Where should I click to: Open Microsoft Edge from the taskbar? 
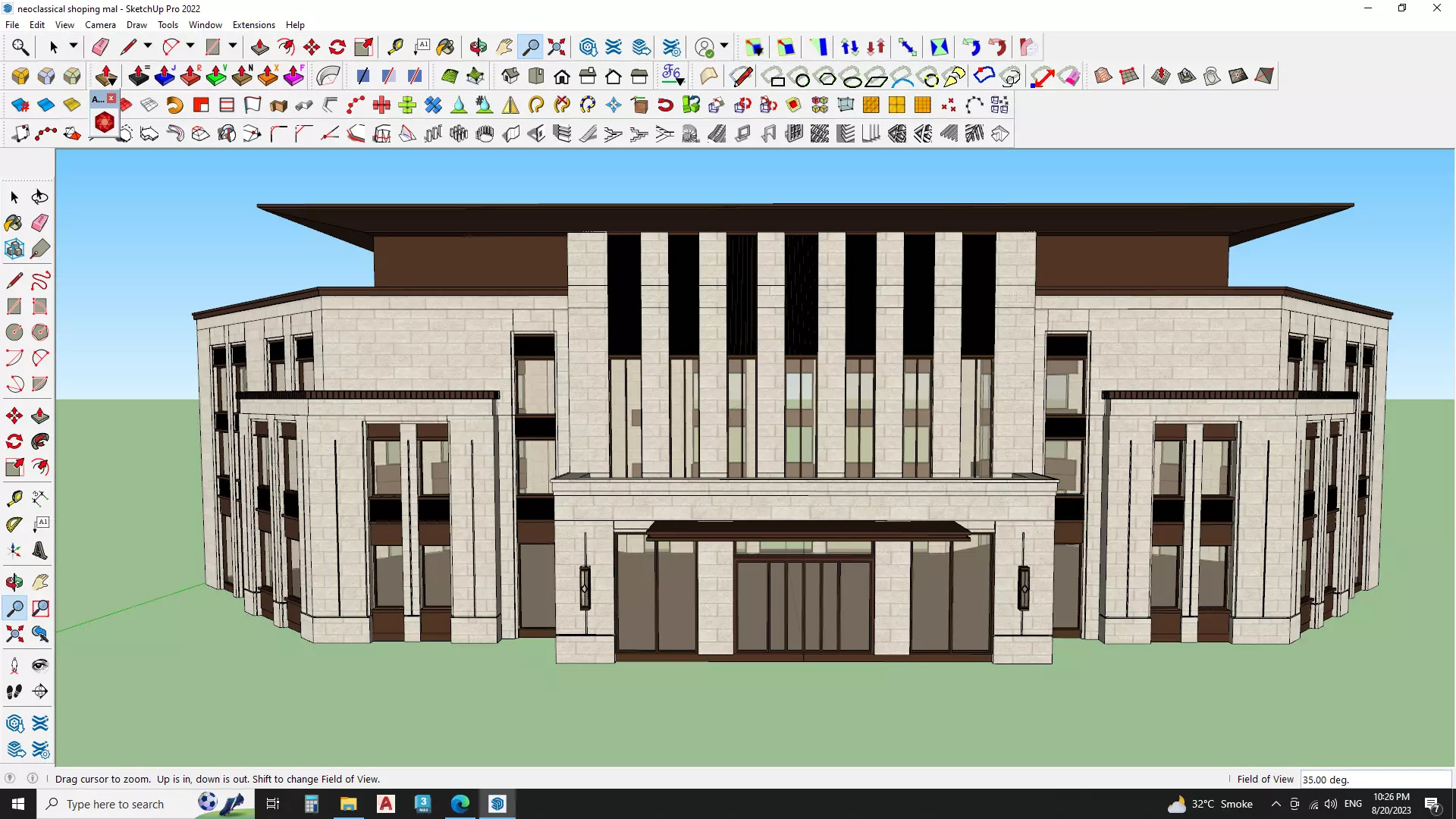tap(460, 804)
